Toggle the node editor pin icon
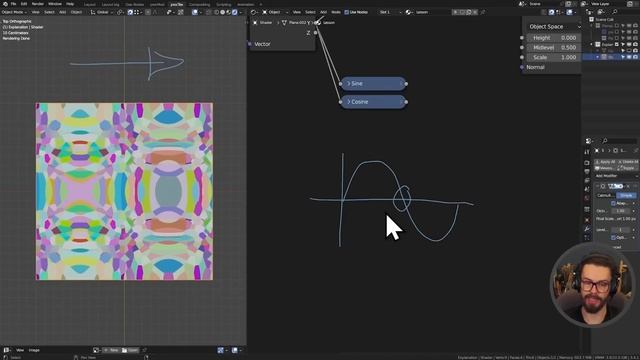Screen dimensions: 640x360 (x=483, y=12)
